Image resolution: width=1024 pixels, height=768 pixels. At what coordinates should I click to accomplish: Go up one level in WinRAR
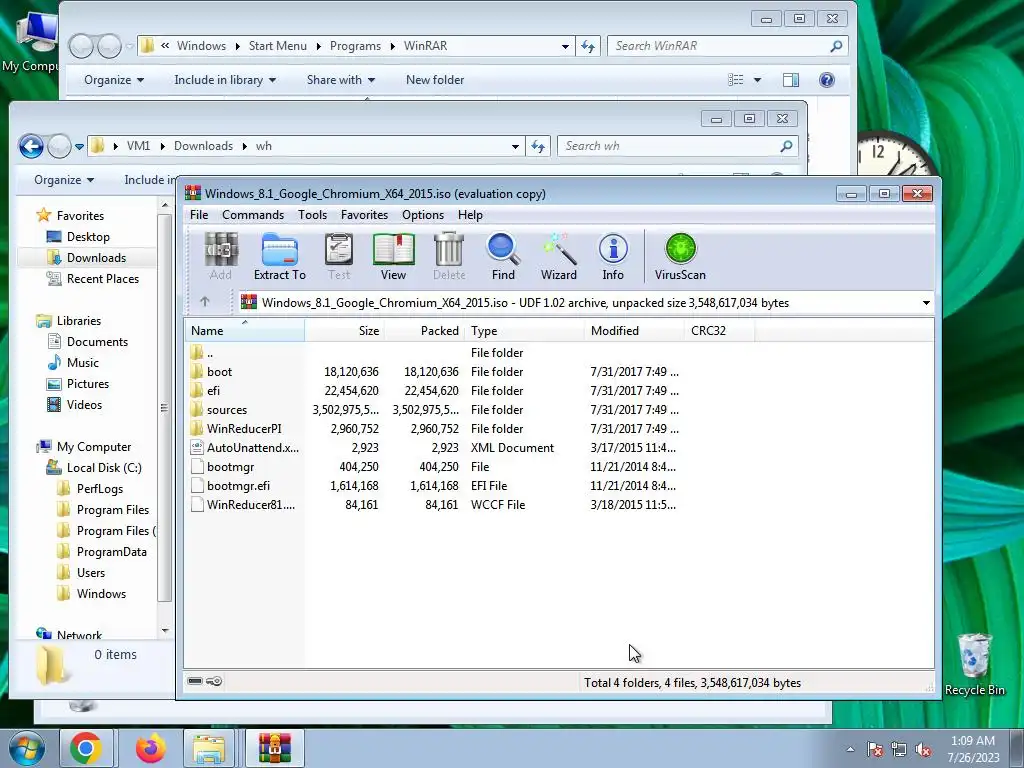coord(204,302)
